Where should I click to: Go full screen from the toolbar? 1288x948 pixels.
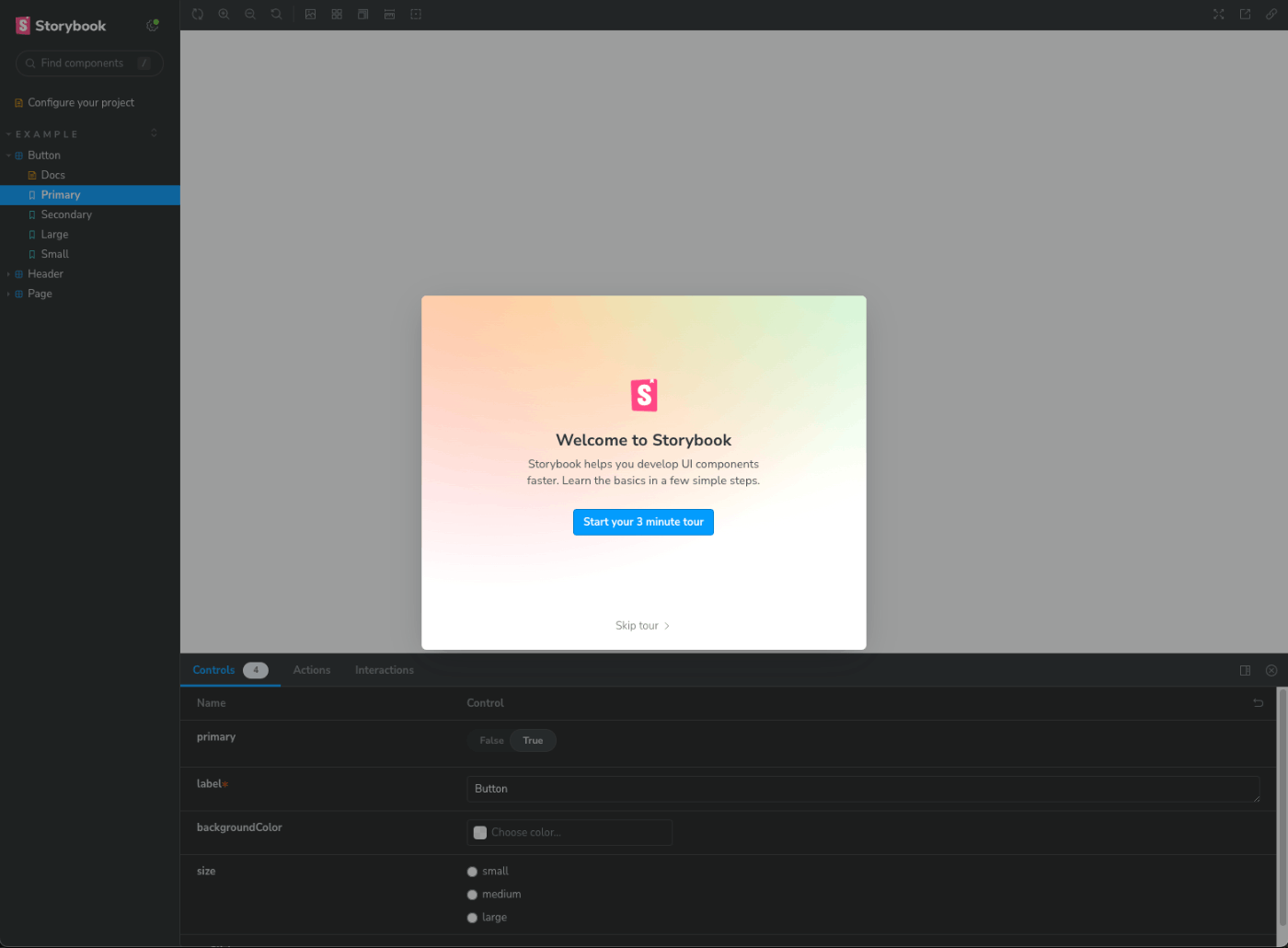point(1219,15)
